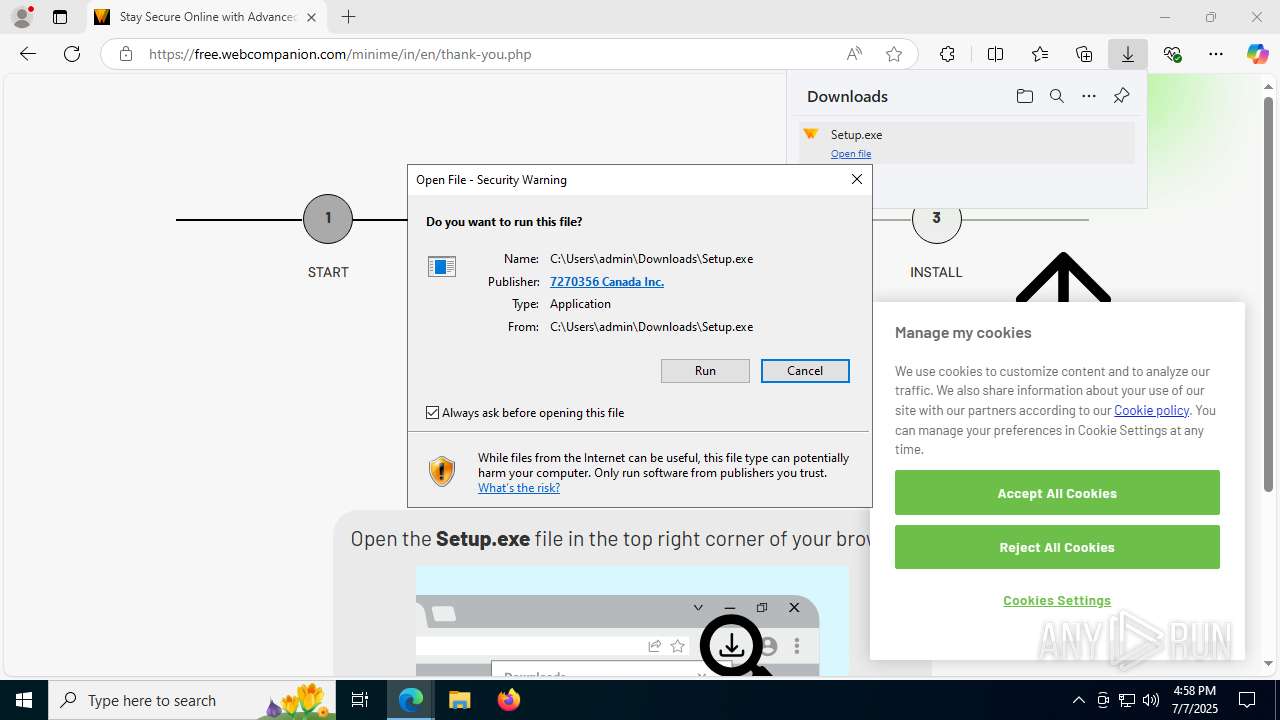Open the Cookie policy link
Viewport: 1280px width, 720px height.
point(1151,410)
